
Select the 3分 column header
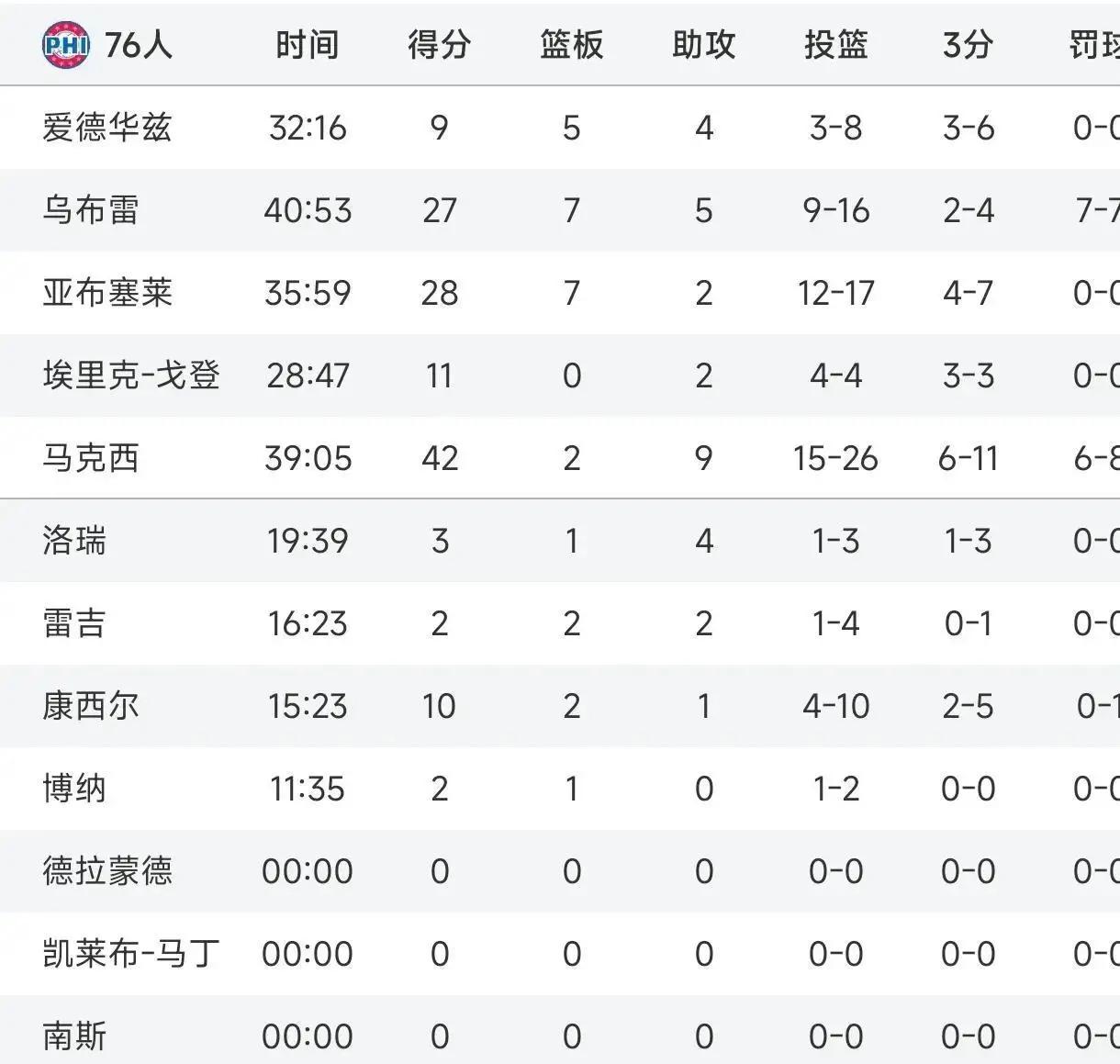point(968,44)
